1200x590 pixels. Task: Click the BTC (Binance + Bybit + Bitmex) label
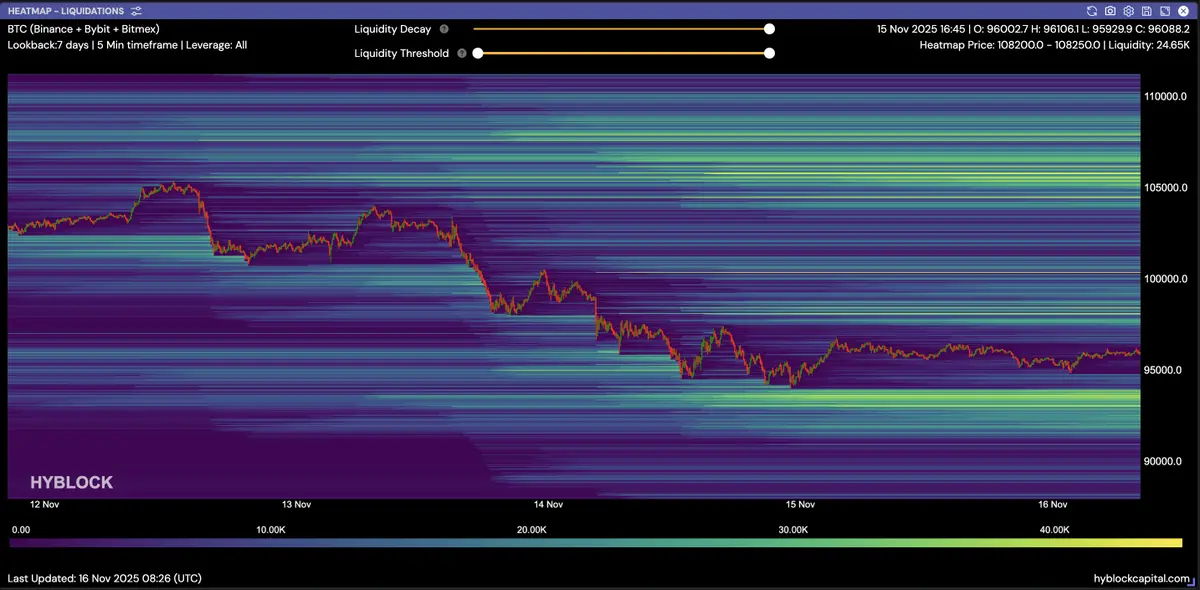84,30
